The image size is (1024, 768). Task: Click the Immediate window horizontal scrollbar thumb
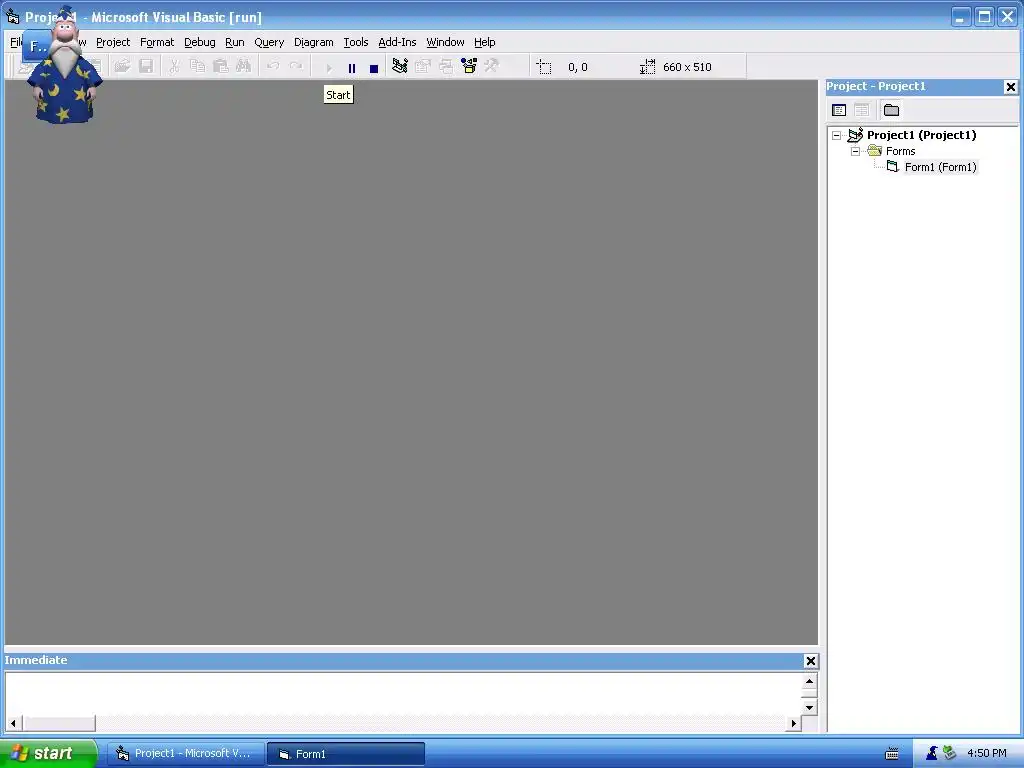click(59, 723)
